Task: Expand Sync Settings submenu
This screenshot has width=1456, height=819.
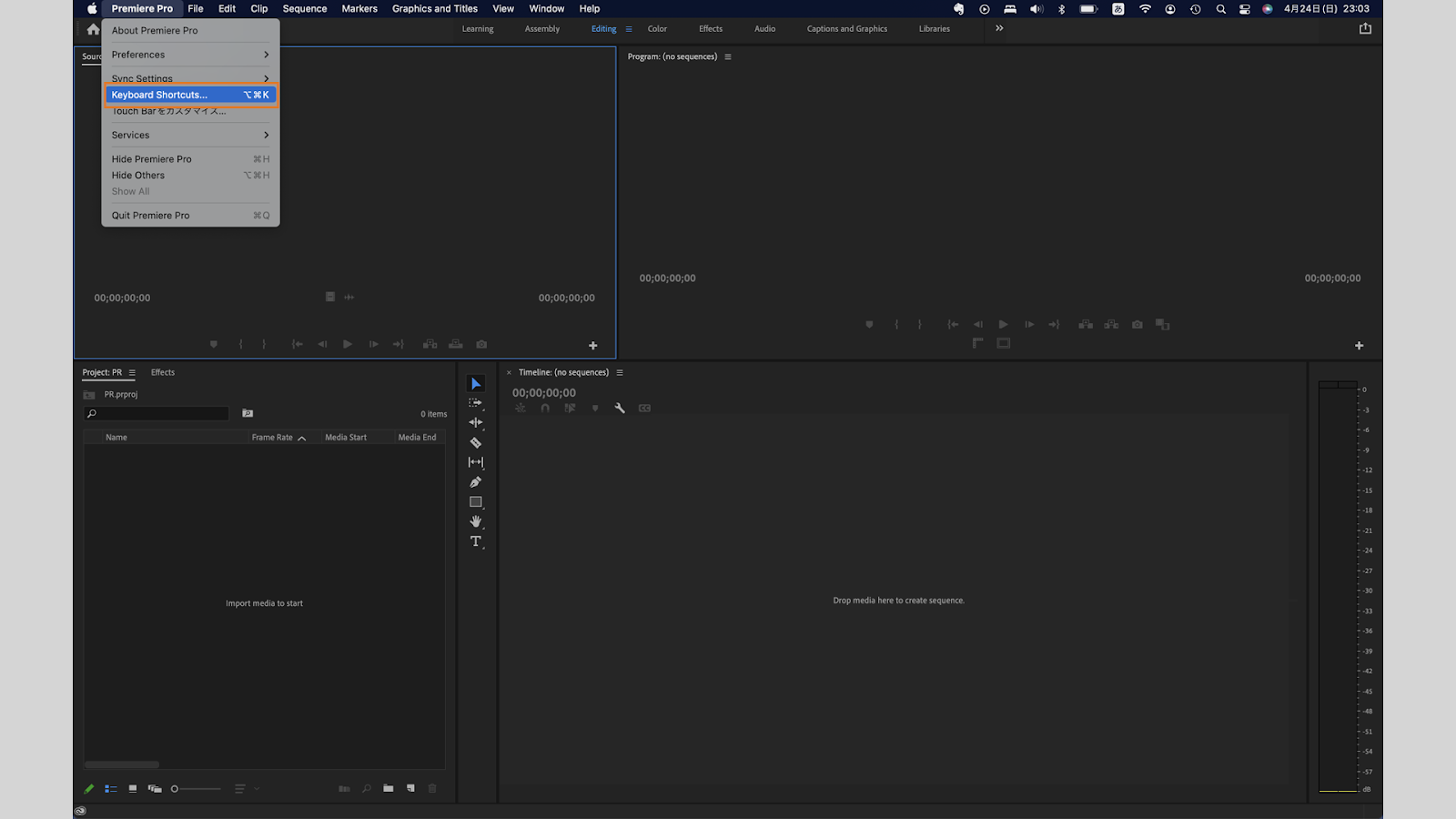Action: pos(190,78)
